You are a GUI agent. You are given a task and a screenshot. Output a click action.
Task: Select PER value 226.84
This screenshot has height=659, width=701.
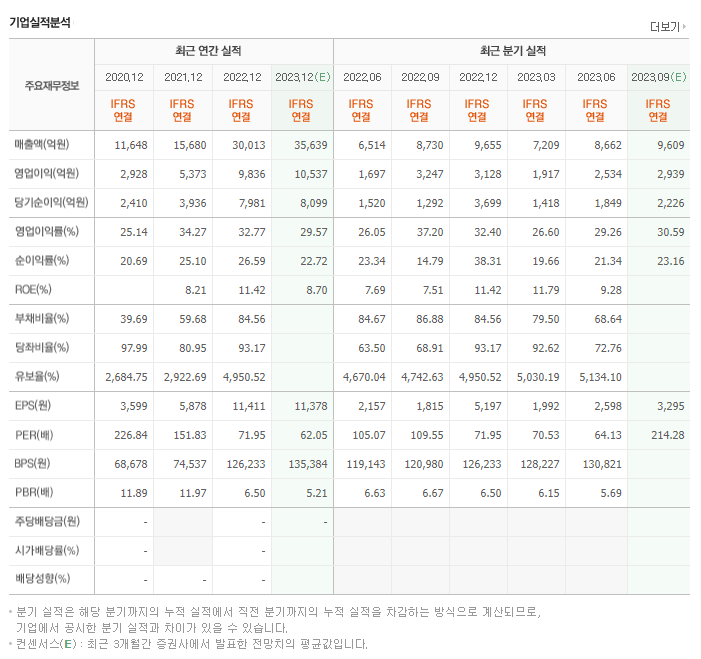tap(131, 435)
